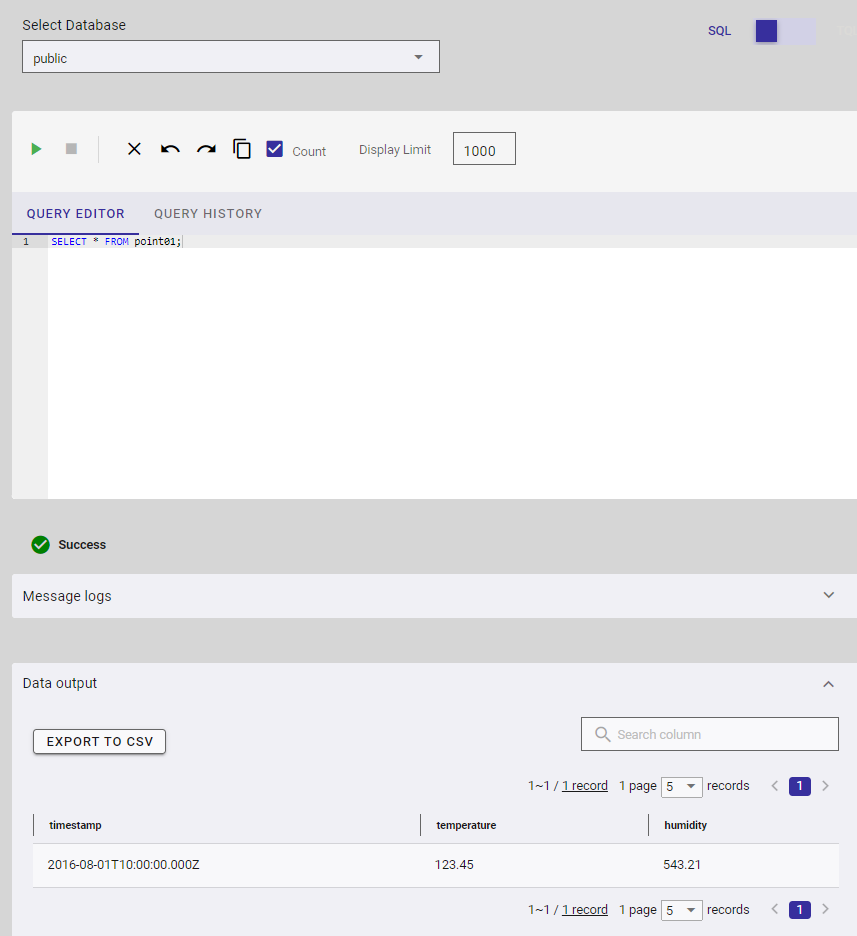Click the top '1 record' link

(x=585, y=786)
